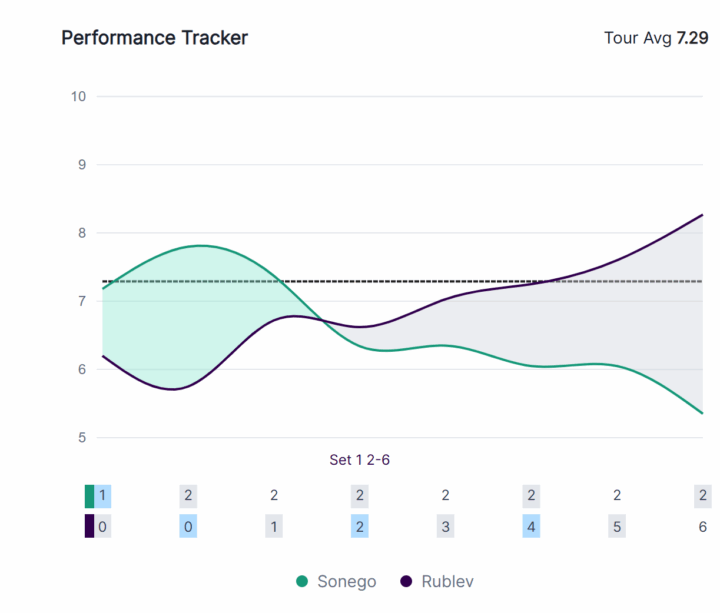This screenshot has width=720, height=613.
Task: Click the y-axis label 10
Action: tap(78, 97)
